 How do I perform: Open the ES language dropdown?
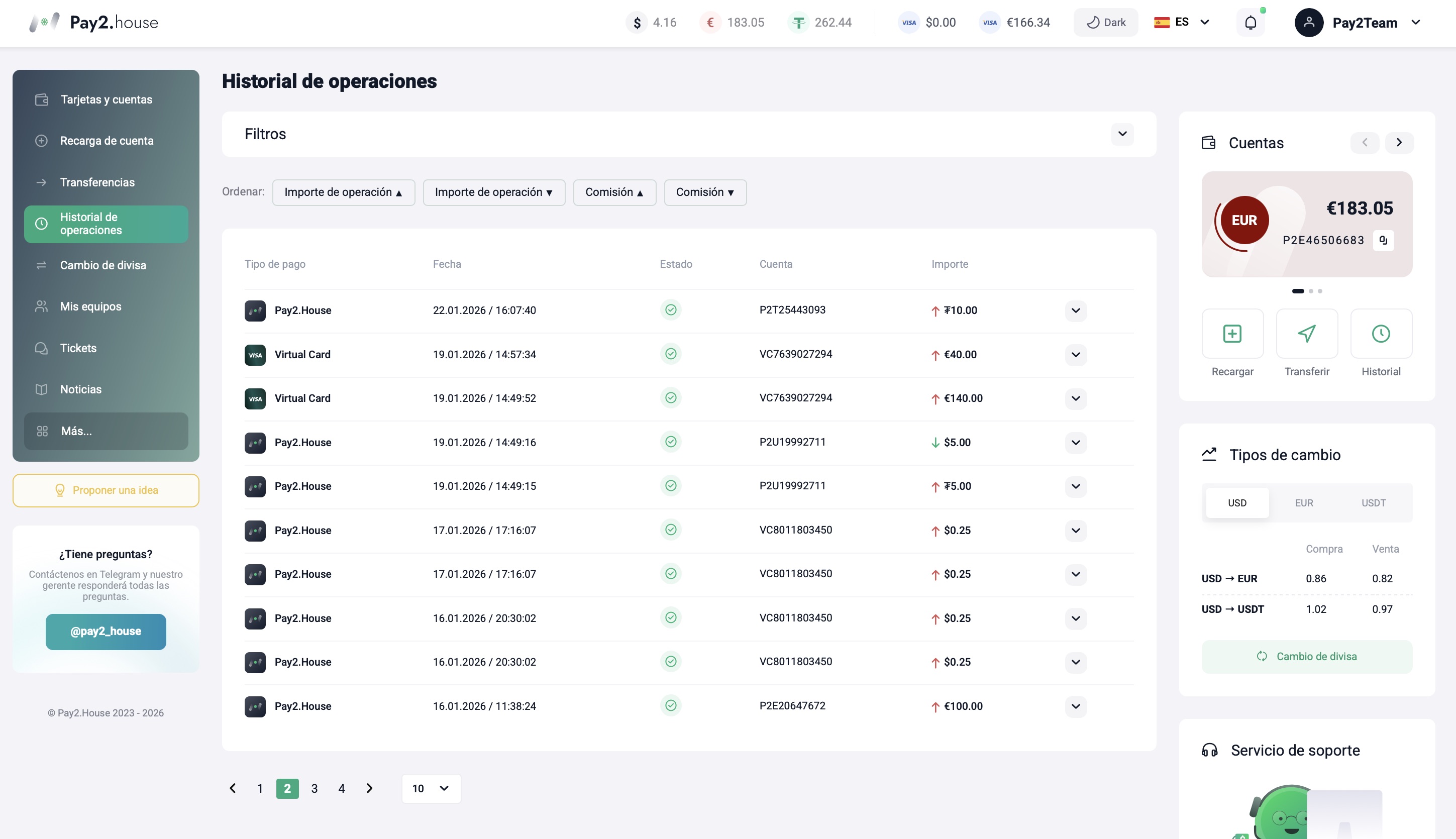point(1182,23)
